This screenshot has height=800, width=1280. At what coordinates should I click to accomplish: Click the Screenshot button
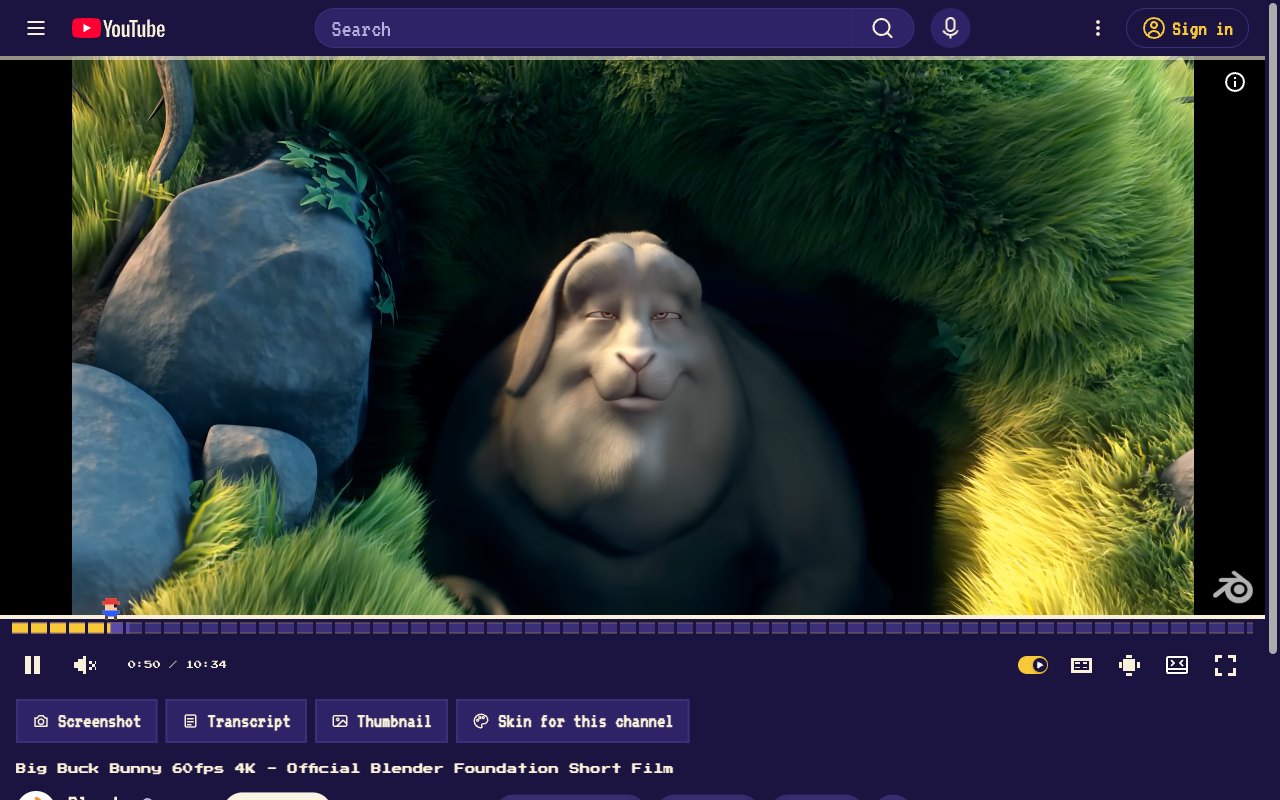[x=87, y=721]
